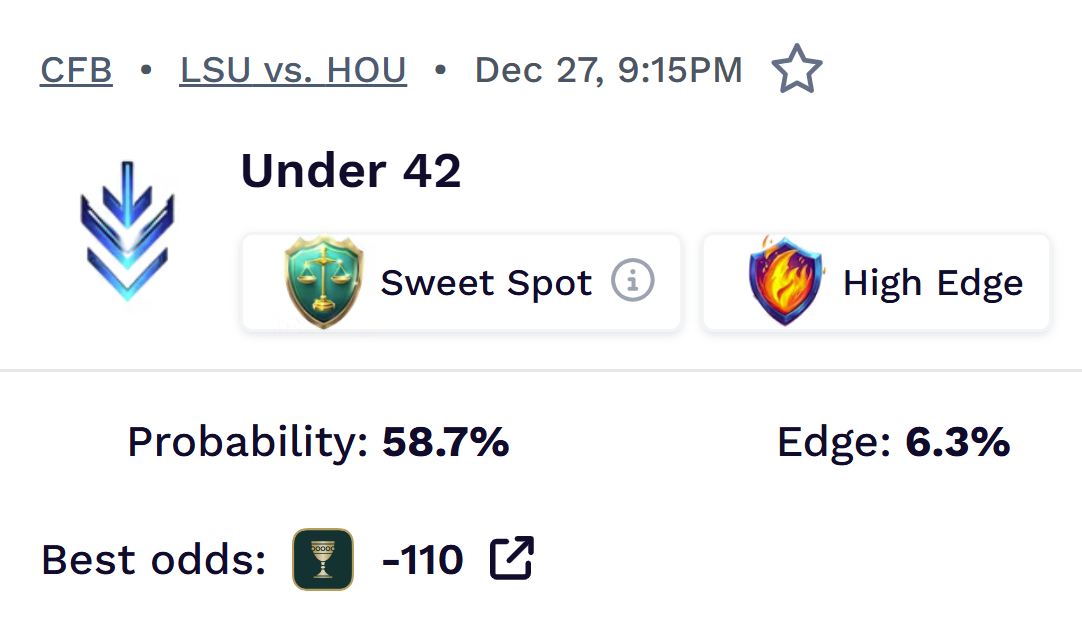Select the -110 odds value
Viewport: 1082px width, 636px height.
click(423, 560)
